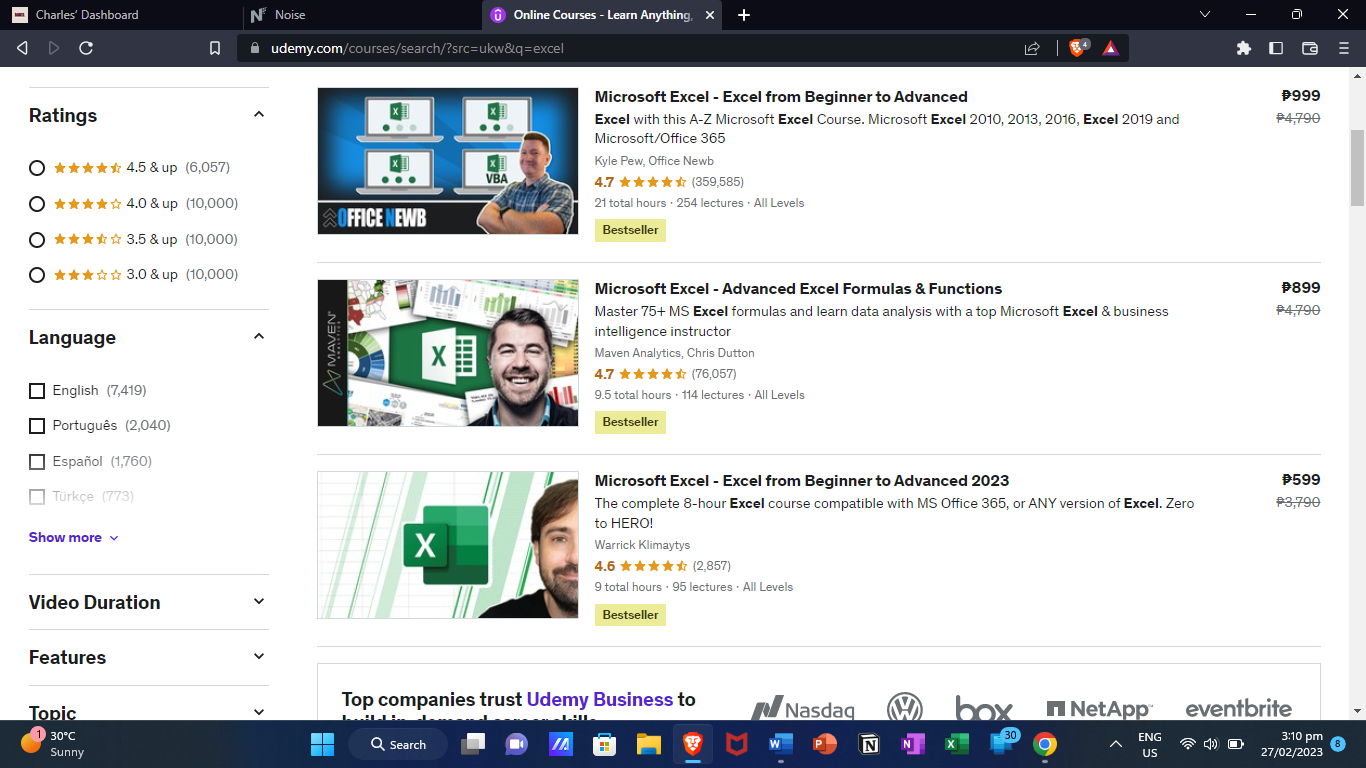Viewport: 1366px width, 768px height.
Task: Check the English language filter
Action: pyautogui.click(x=37, y=391)
